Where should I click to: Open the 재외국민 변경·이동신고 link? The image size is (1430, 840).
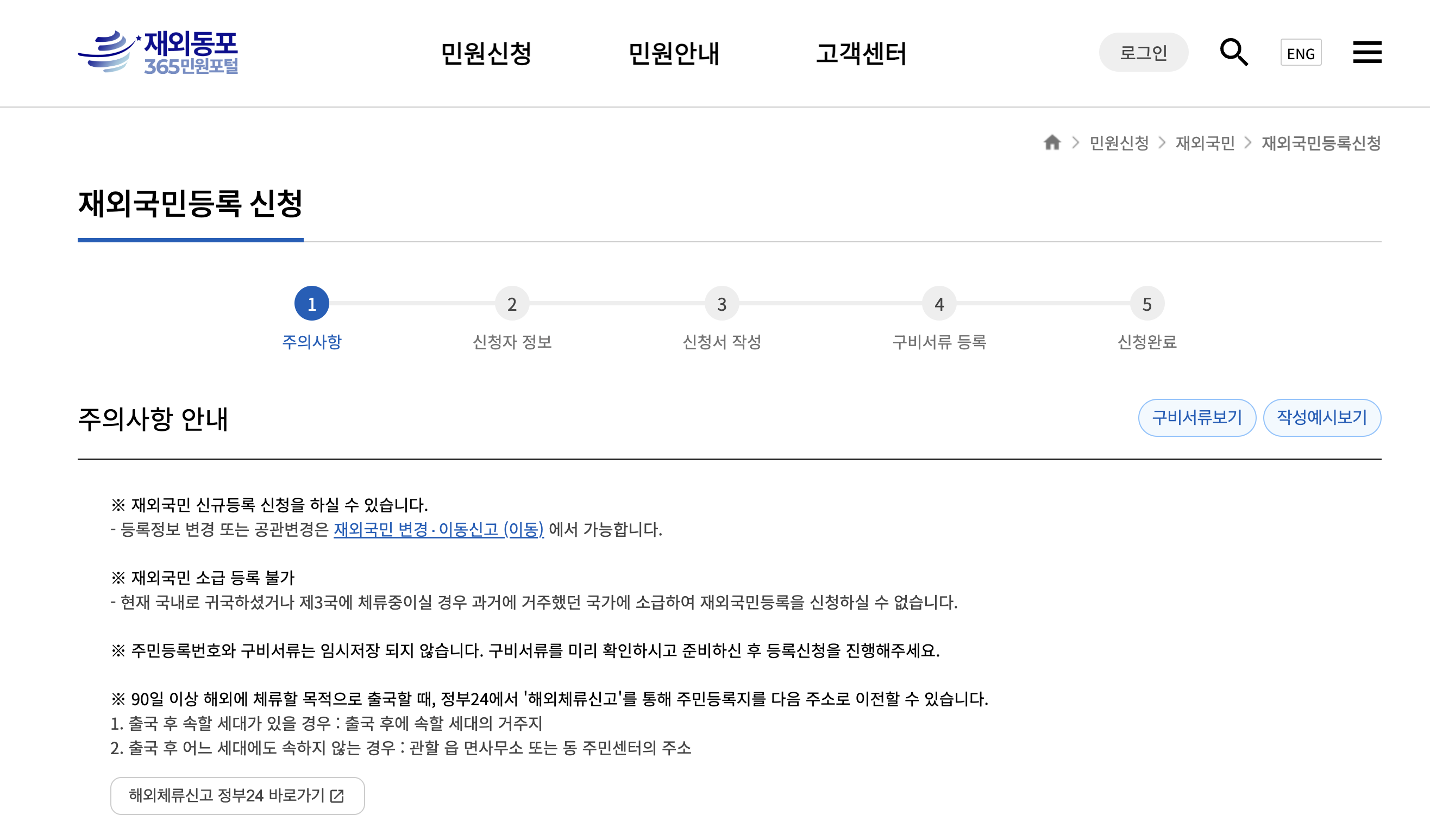click(438, 530)
